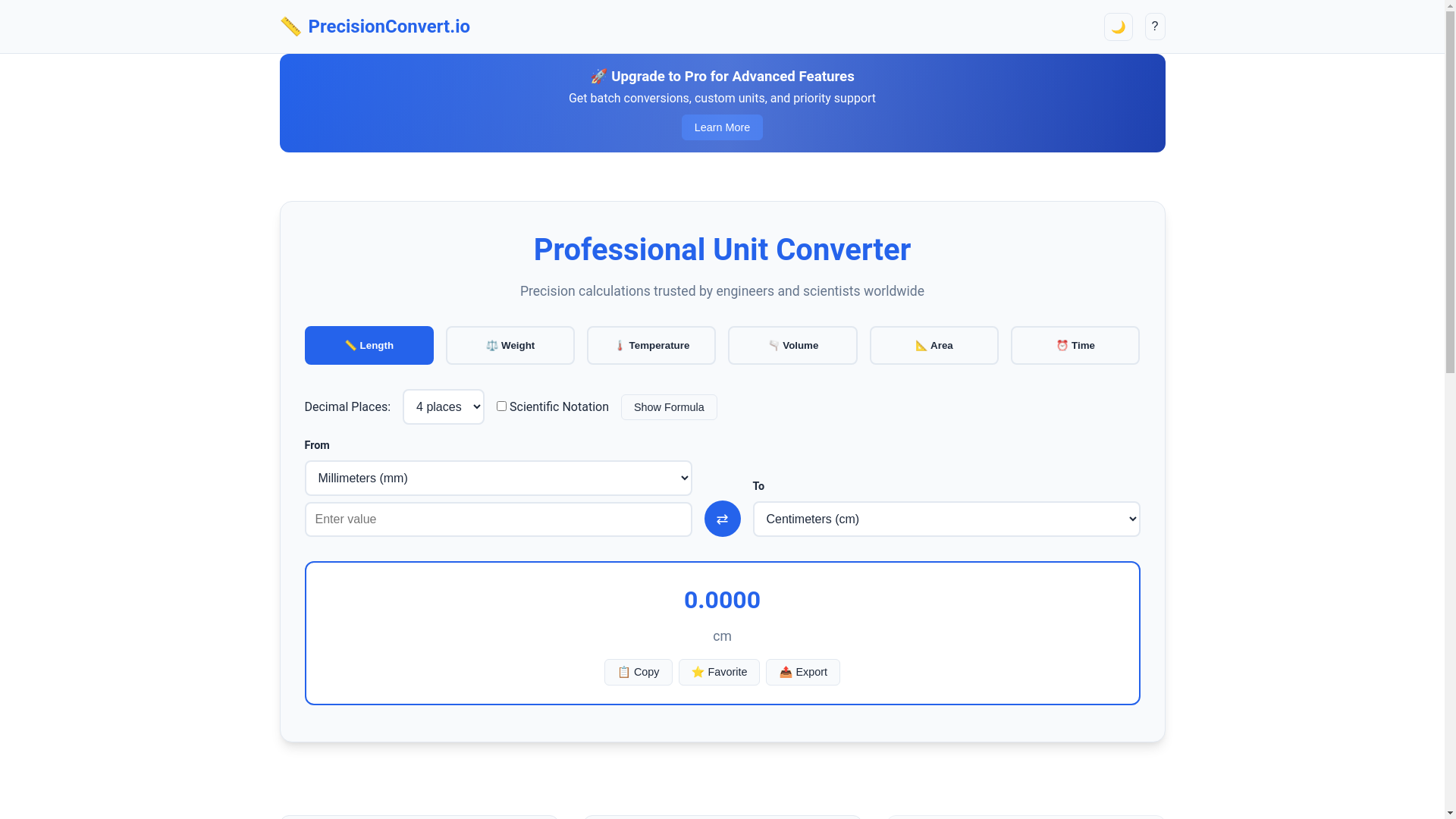Copy the conversion result
This screenshot has height=819, width=1456.
639,672
